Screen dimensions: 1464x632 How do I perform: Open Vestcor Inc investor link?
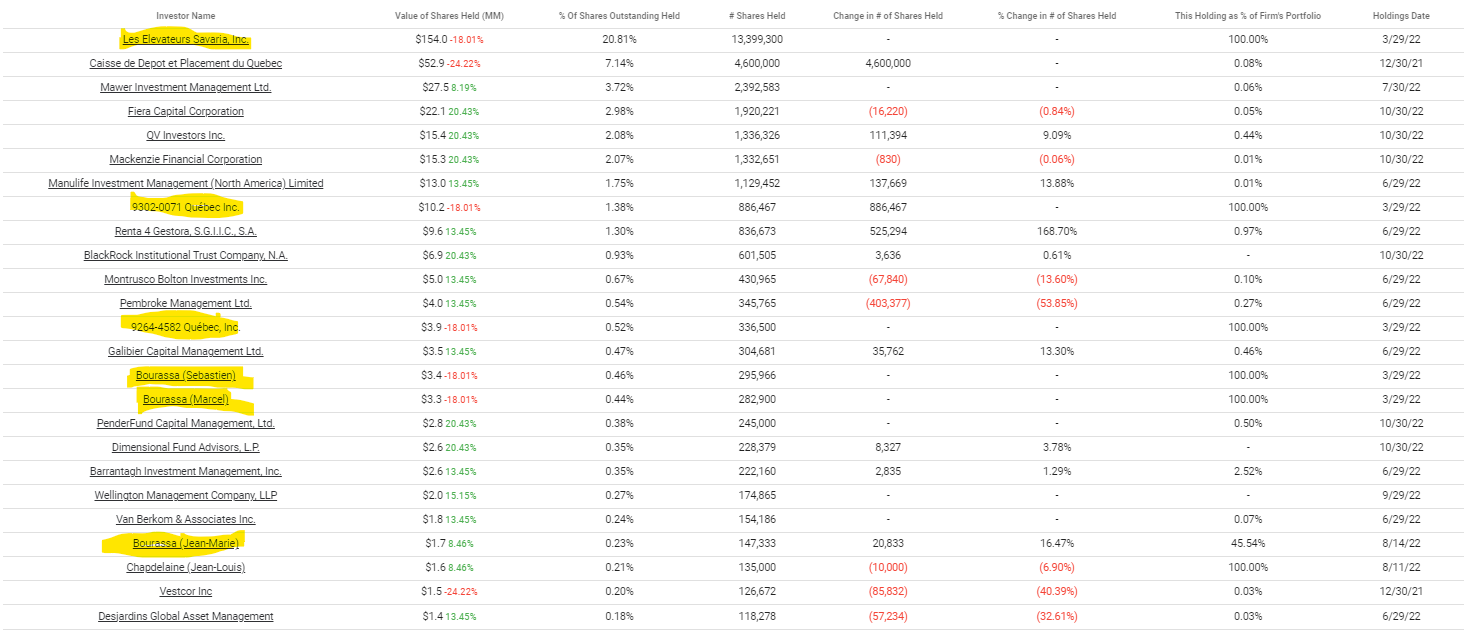(x=186, y=591)
